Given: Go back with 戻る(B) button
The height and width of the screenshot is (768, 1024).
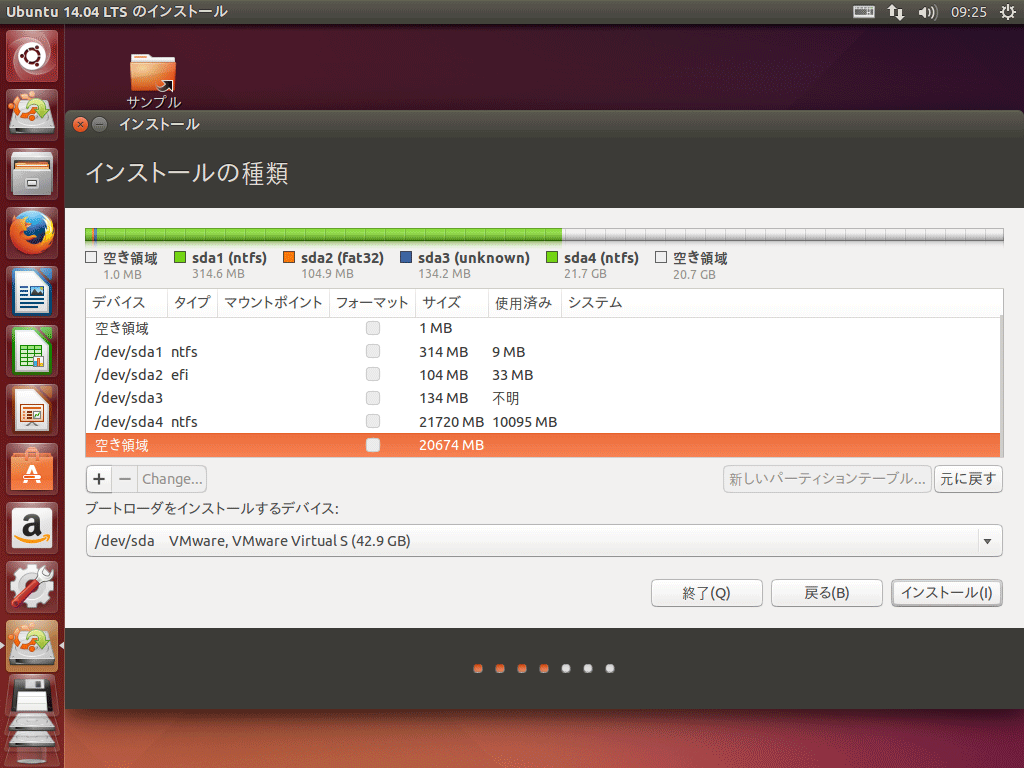Looking at the screenshot, I should pyautogui.click(x=827, y=593).
